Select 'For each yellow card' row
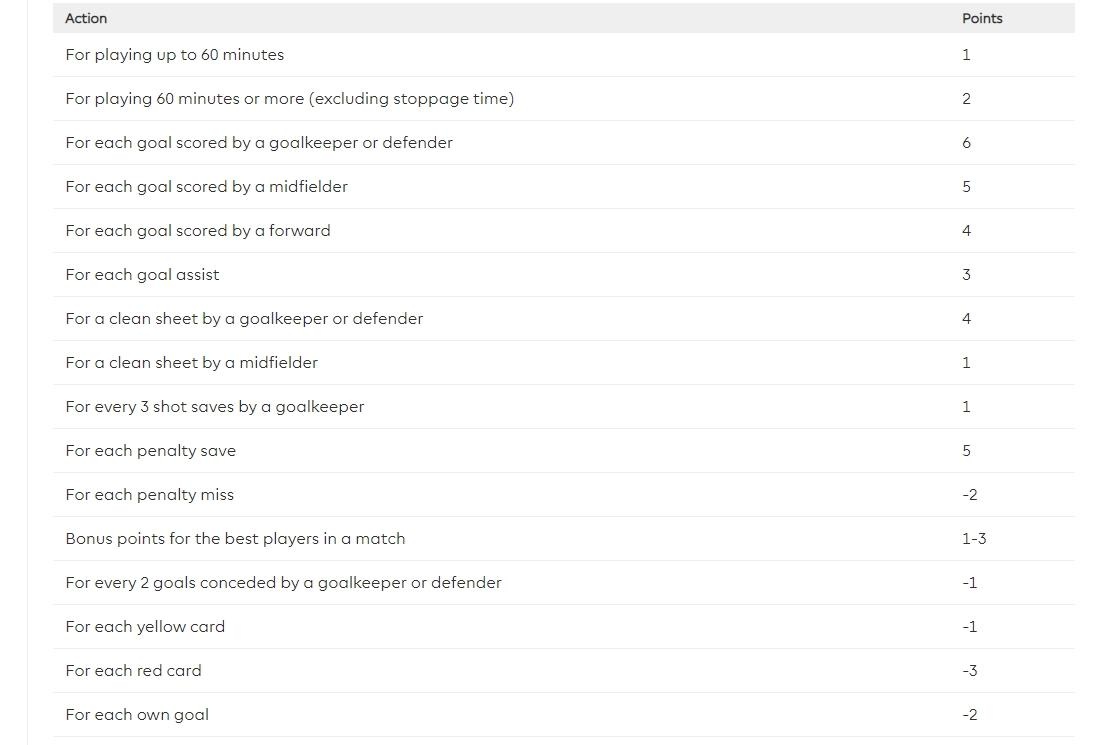Screen dimensions: 1094x745 coord(145,627)
